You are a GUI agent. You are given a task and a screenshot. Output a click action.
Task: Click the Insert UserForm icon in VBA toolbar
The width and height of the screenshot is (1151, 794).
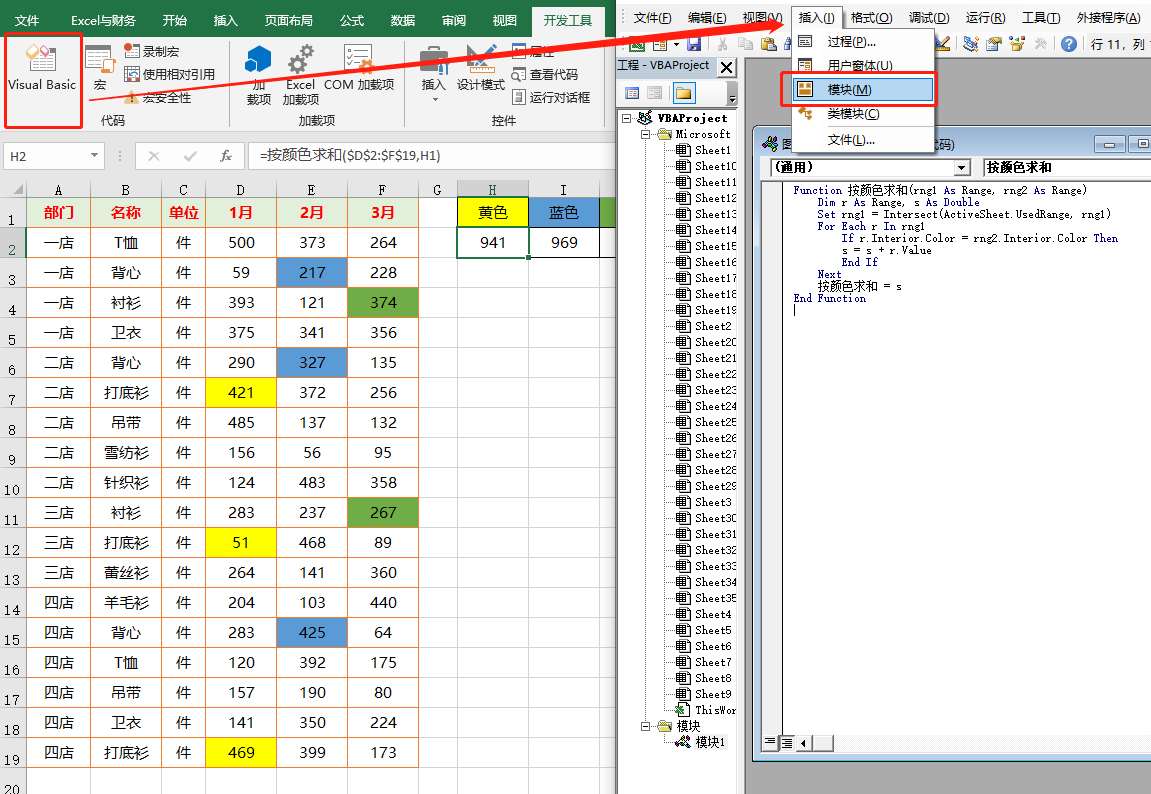click(660, 45)
